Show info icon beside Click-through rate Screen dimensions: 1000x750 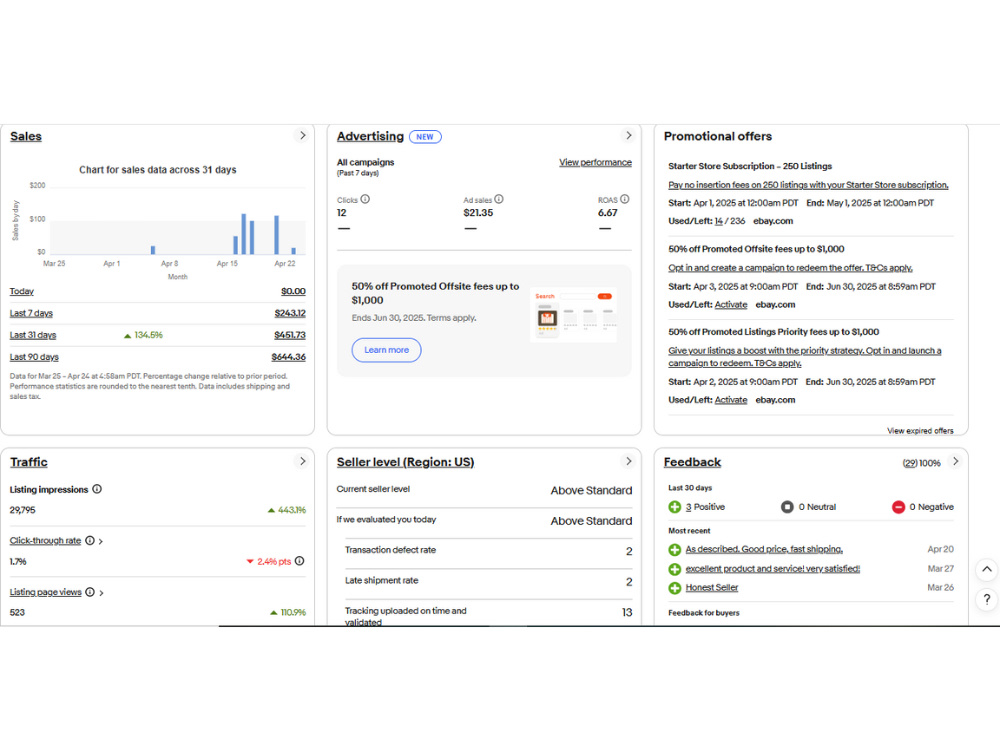point(90,540)
